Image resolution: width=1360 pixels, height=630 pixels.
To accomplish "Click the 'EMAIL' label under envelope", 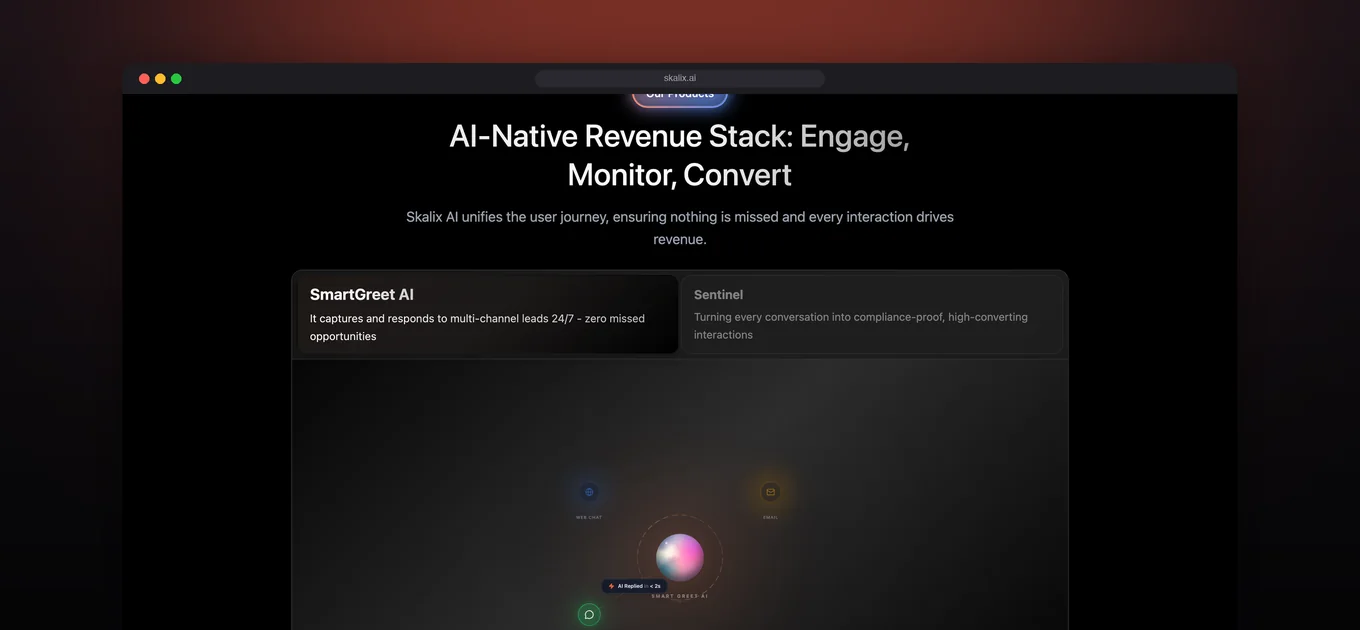I will click(770, 517).
